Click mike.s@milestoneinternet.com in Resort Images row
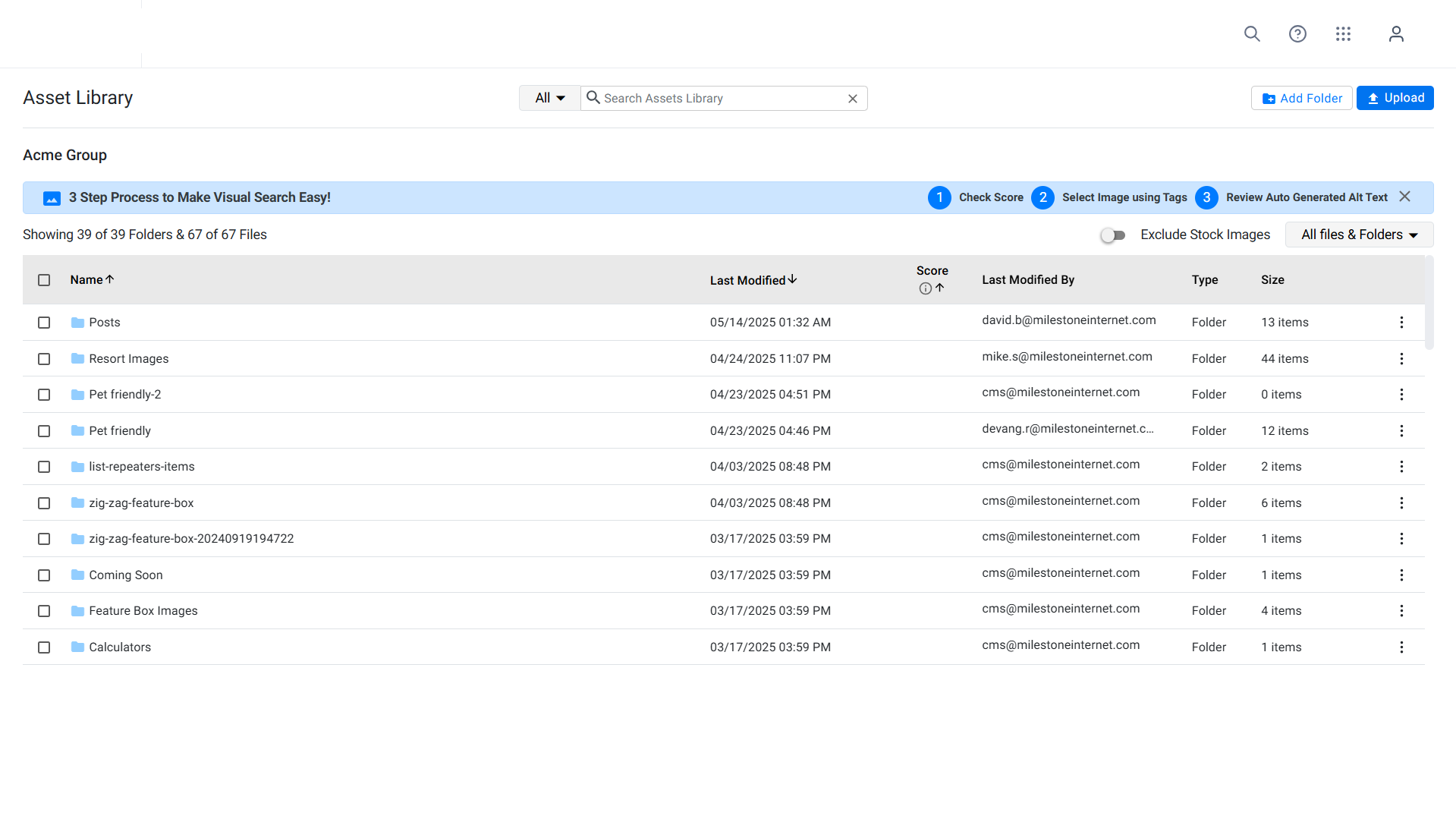Screen dimensions: 1456x819 pyautogui.click(x=1067, y=357)
